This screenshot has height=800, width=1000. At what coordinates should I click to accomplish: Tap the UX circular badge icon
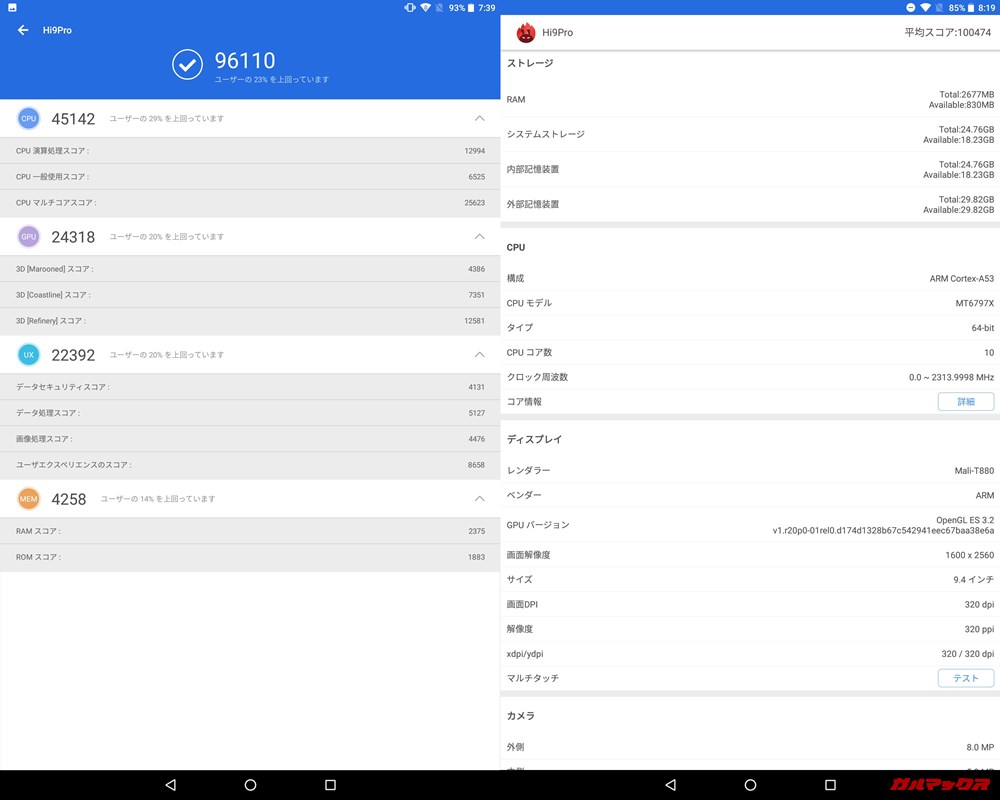(28, 354)
